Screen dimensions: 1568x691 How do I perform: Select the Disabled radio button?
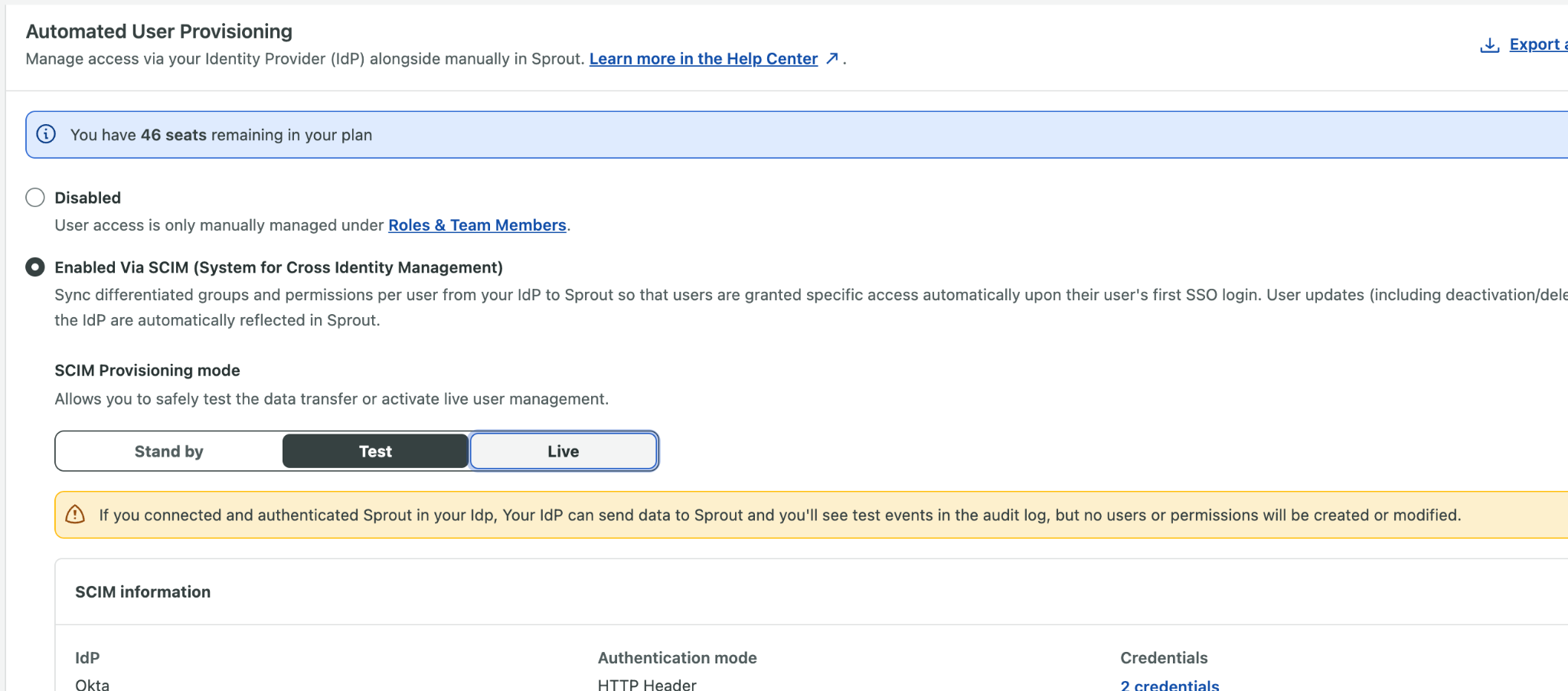click(35, 198)
